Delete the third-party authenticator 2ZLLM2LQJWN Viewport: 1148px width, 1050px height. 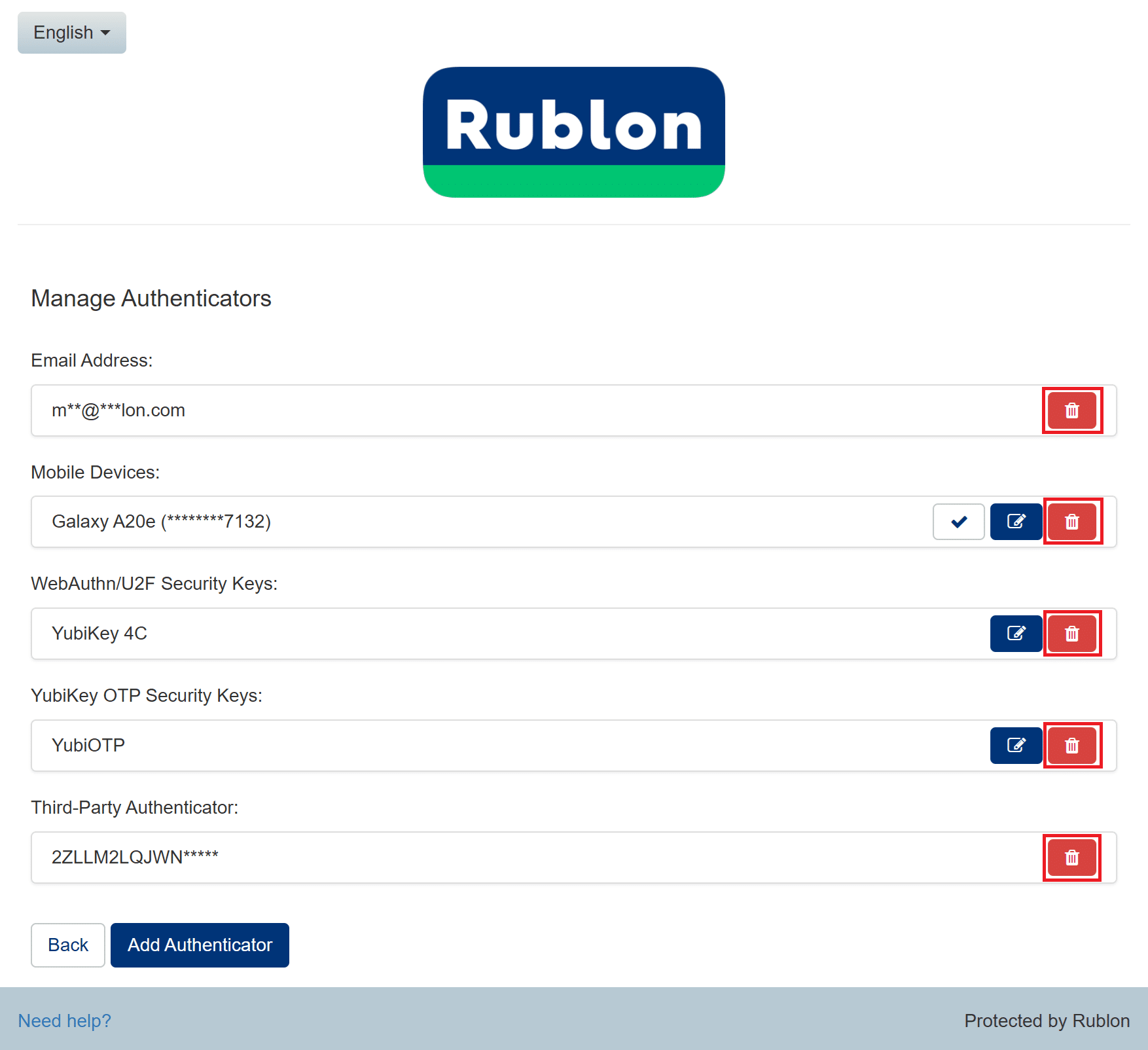click(1071, 858)
